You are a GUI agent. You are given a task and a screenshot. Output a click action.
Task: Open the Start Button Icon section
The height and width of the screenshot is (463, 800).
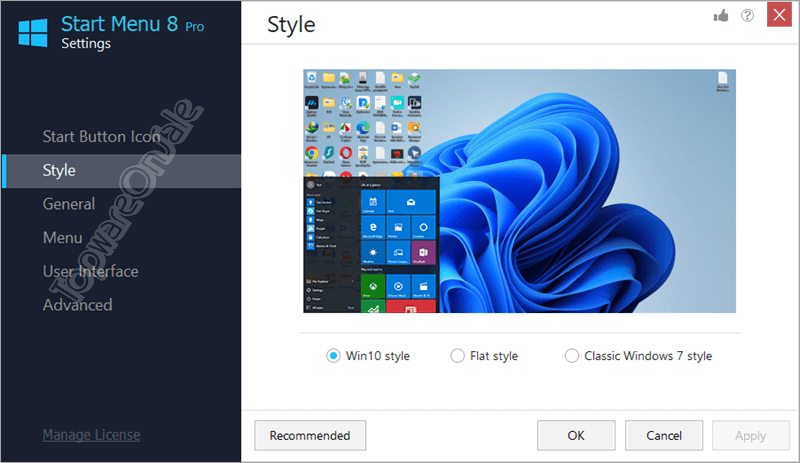(102, 136)
